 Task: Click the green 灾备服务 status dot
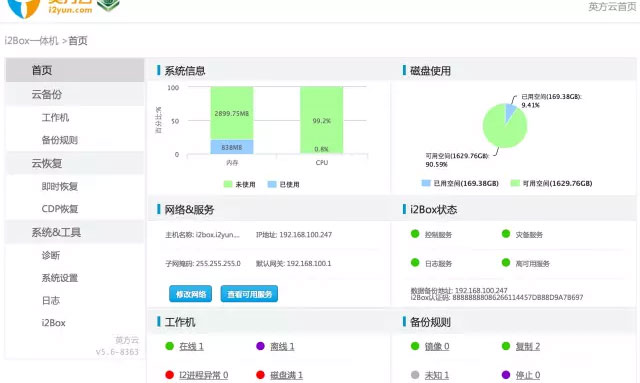pyautogui.click(x=506, y=234)
